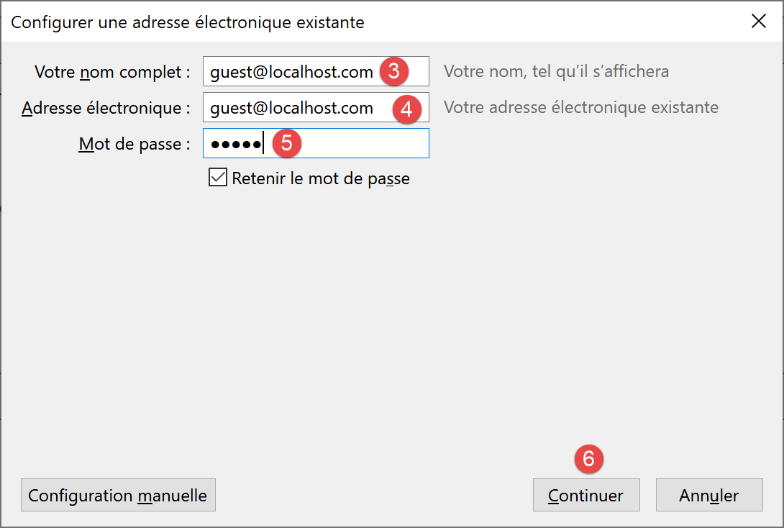Image resolution: width=784 pixels, height=528 pixels.
Task: Click the 'Votre nom complet :' label
Action: coord(112,72)
